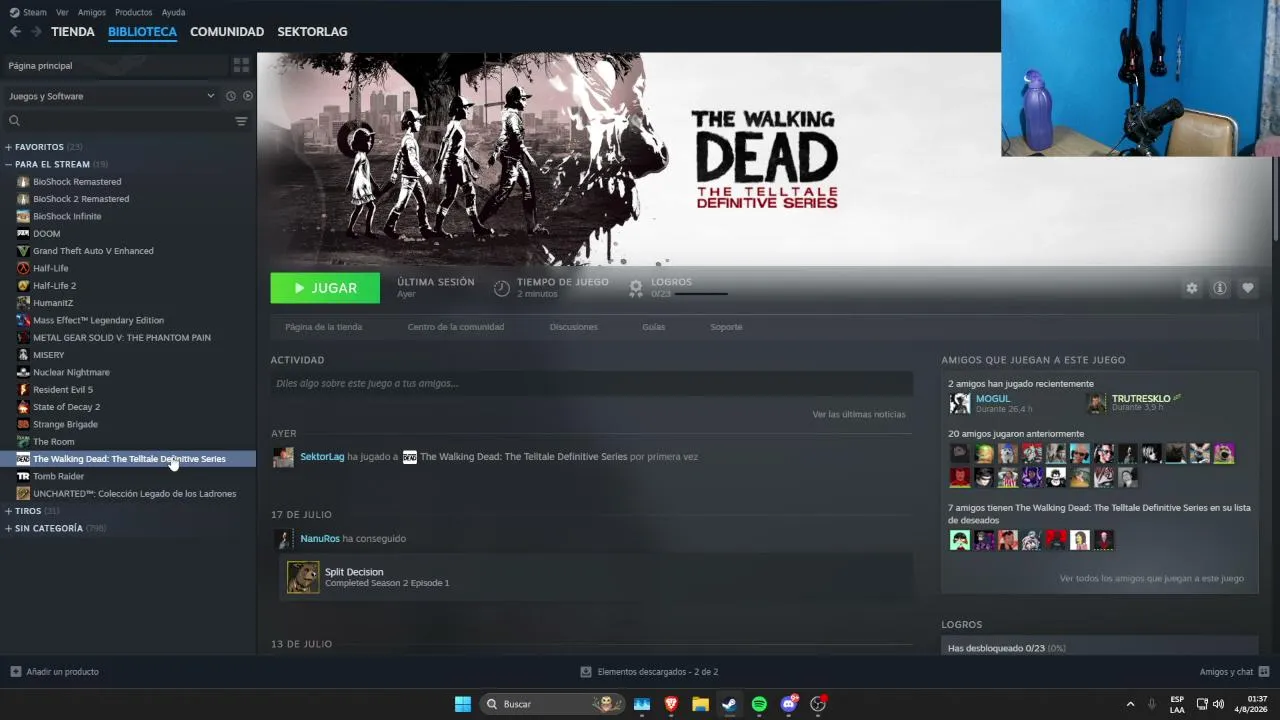Open the Amigos menu
Screen dimensions: 1280x720
click(91, 12)
